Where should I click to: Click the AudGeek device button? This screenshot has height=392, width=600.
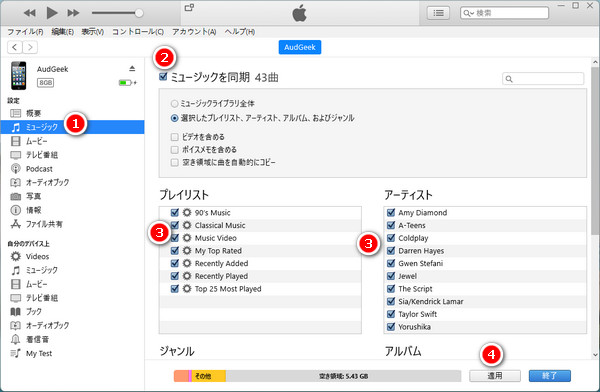point(300,47)
